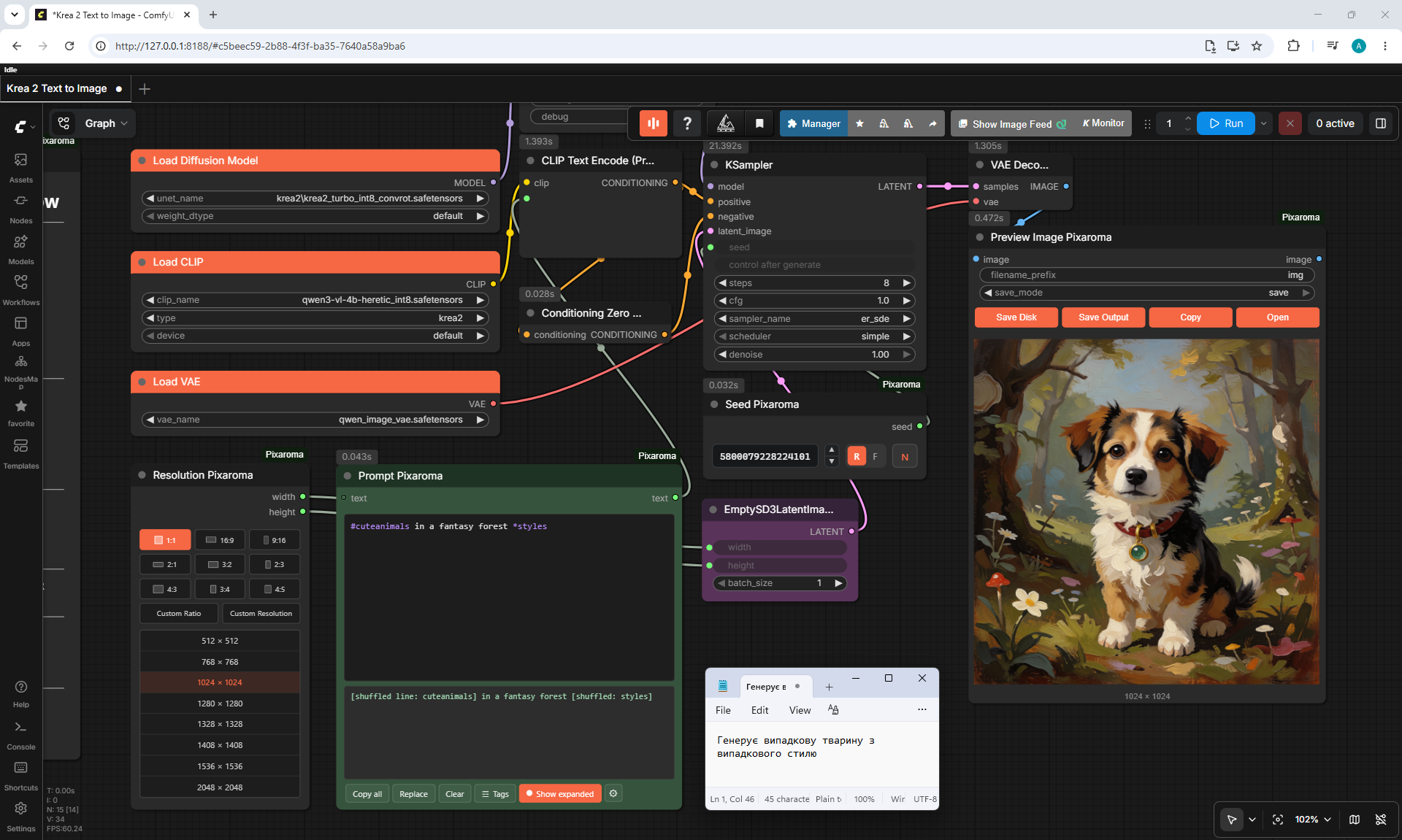Click the fit view icon in bottom bar
Image resolution: width=1402 pixels, height=840 pixels.
1278,820
